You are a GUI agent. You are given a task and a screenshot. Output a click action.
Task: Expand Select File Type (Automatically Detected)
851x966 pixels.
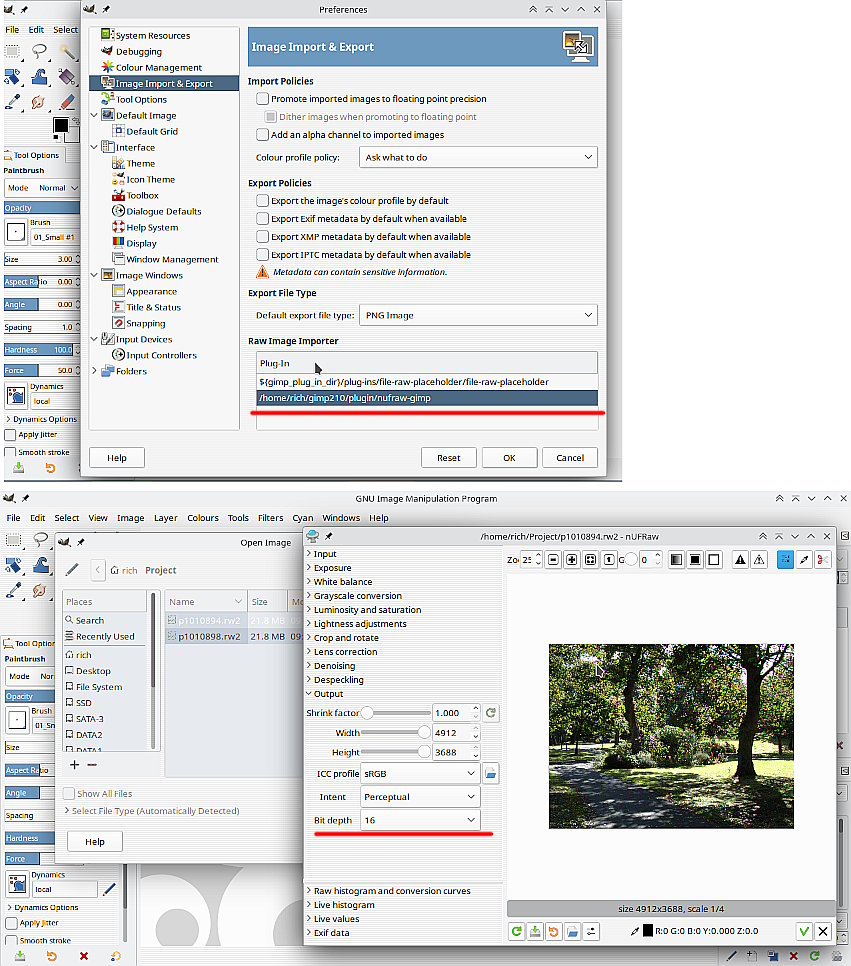click(67, 811)
